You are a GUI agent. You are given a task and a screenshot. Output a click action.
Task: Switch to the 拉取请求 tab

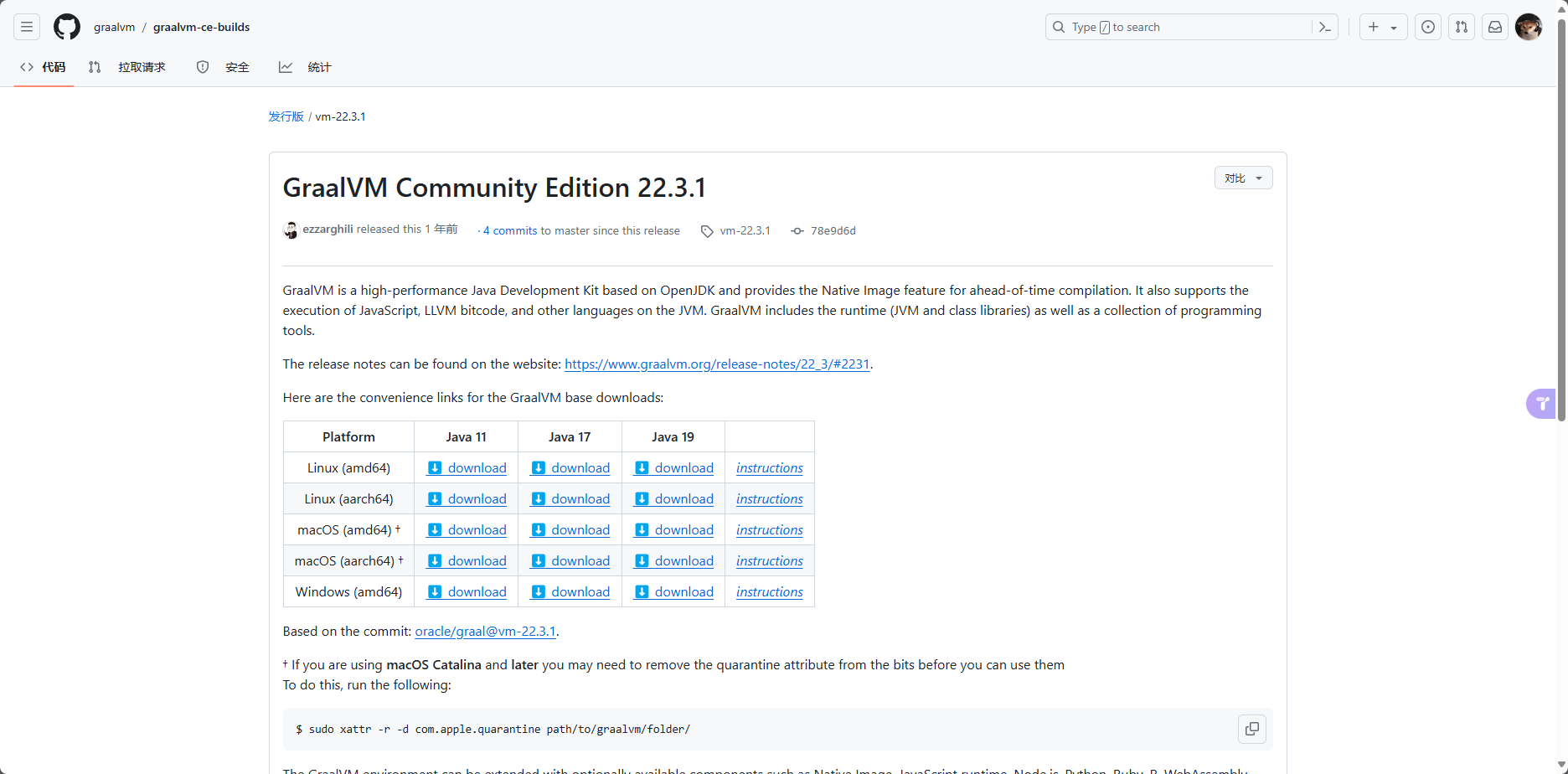coord(128,67)
